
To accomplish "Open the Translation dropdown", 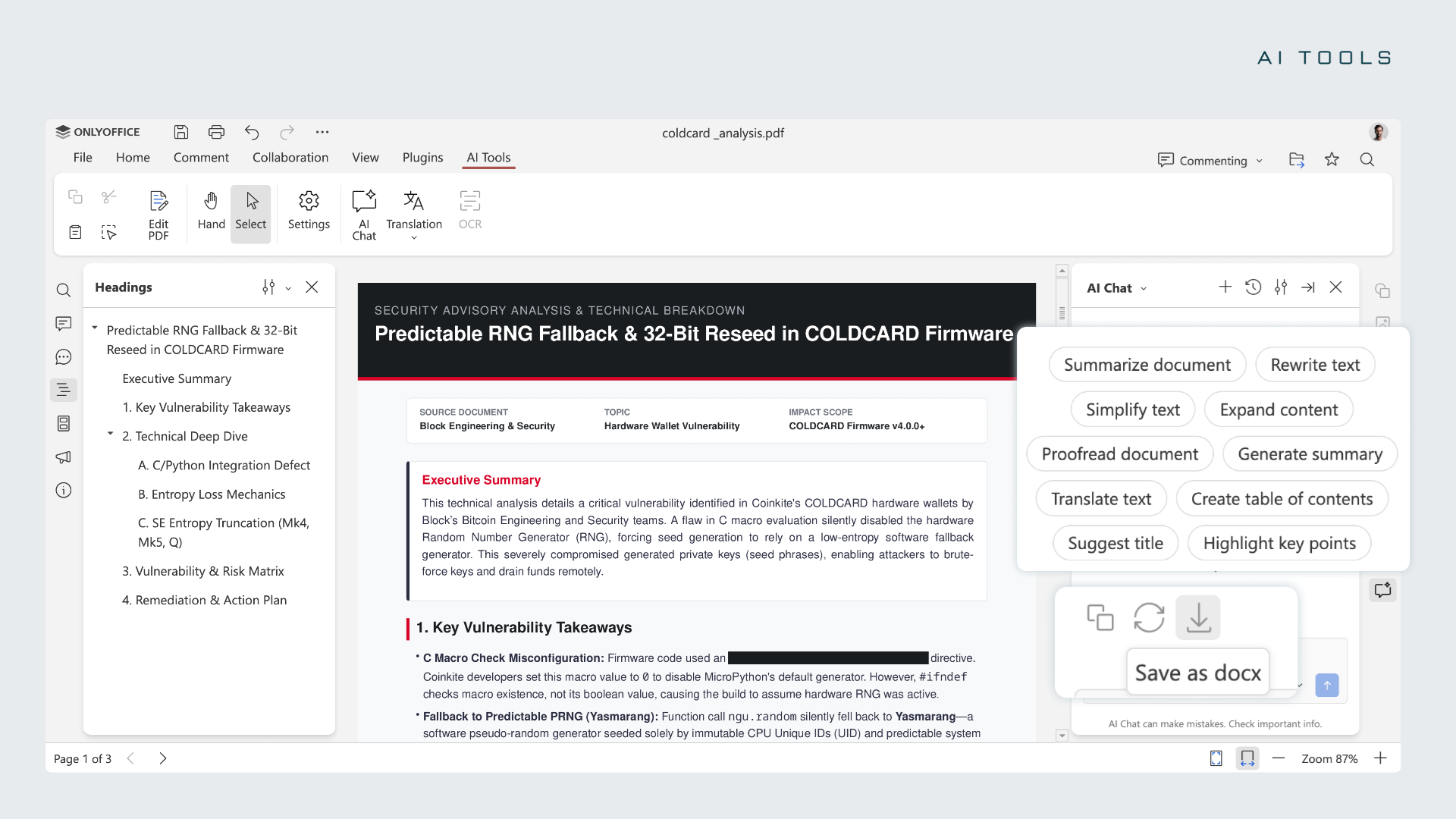I will pyautogui.click(x=414, y=215).
